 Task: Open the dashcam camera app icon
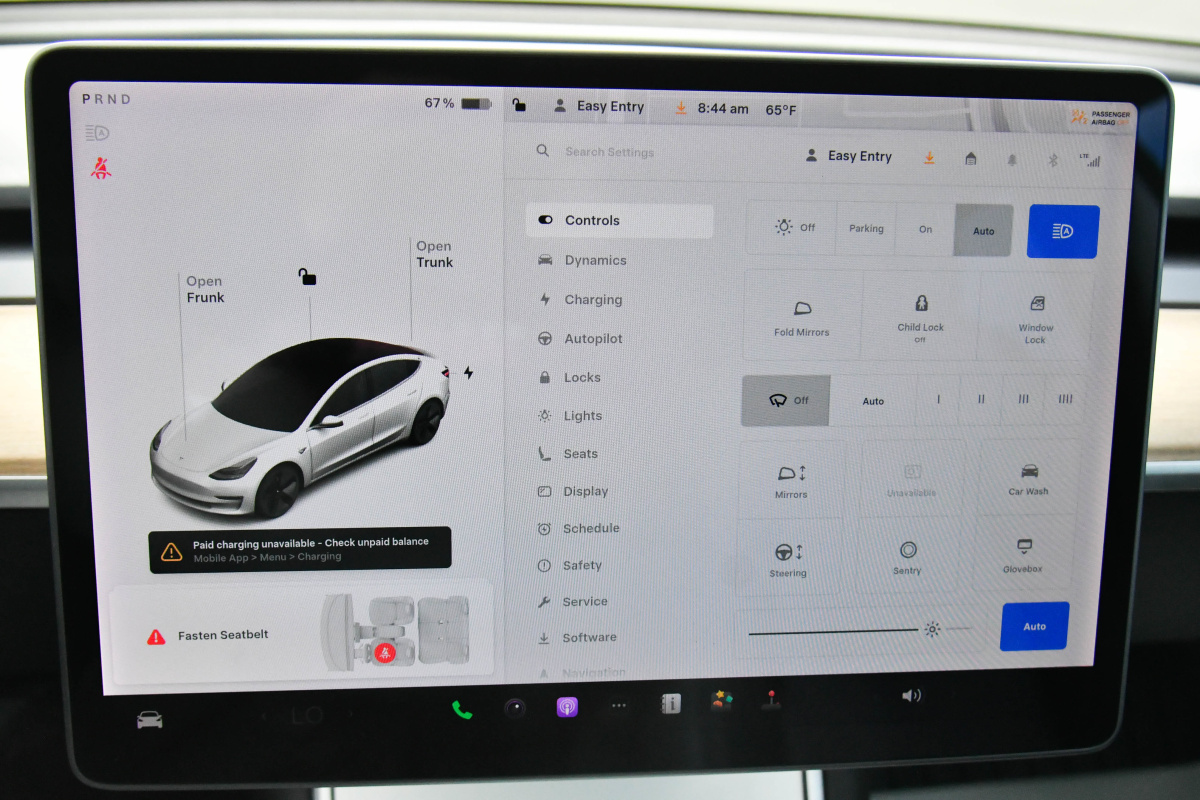point(515,708)
